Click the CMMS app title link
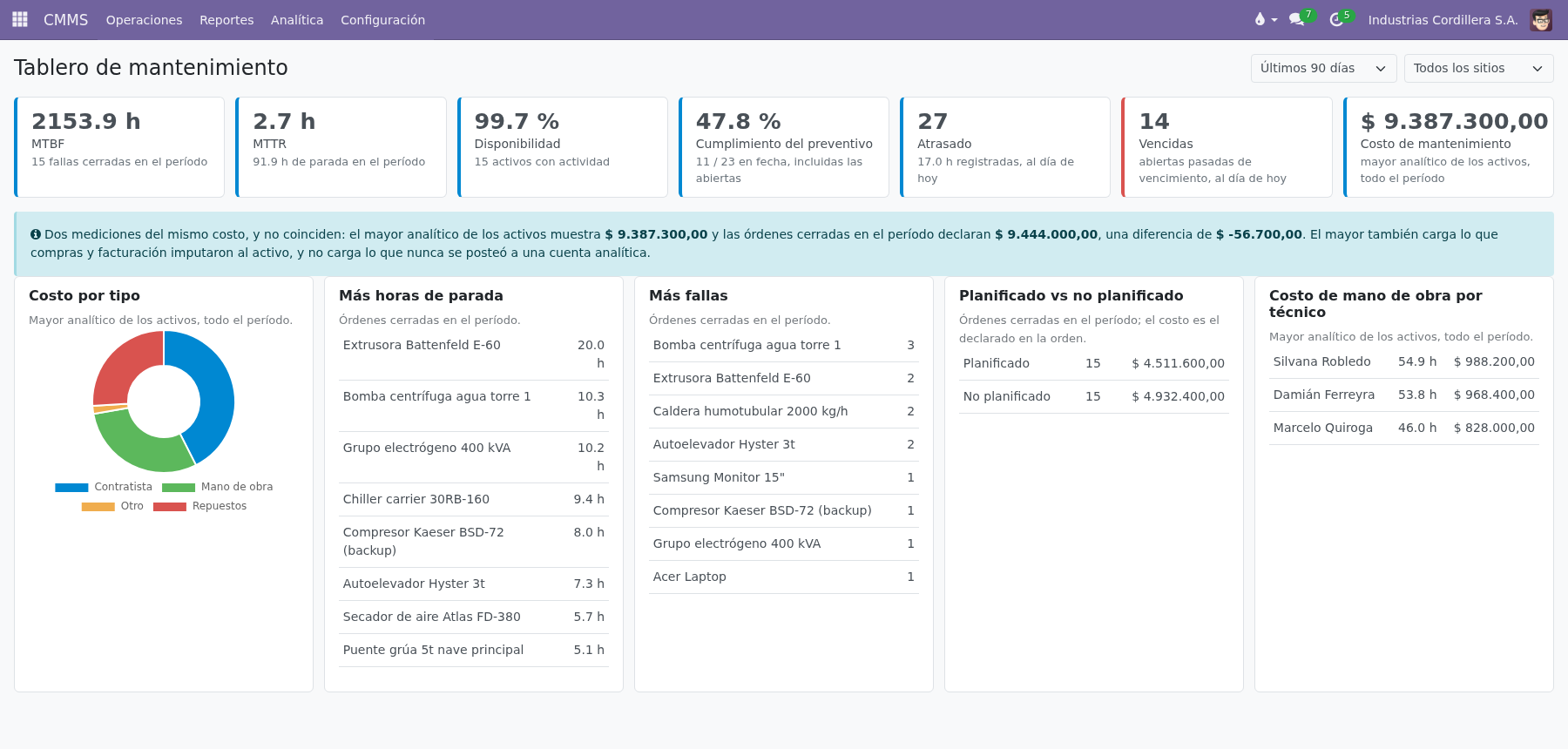1568x749 pixels. tap(66, 19)
